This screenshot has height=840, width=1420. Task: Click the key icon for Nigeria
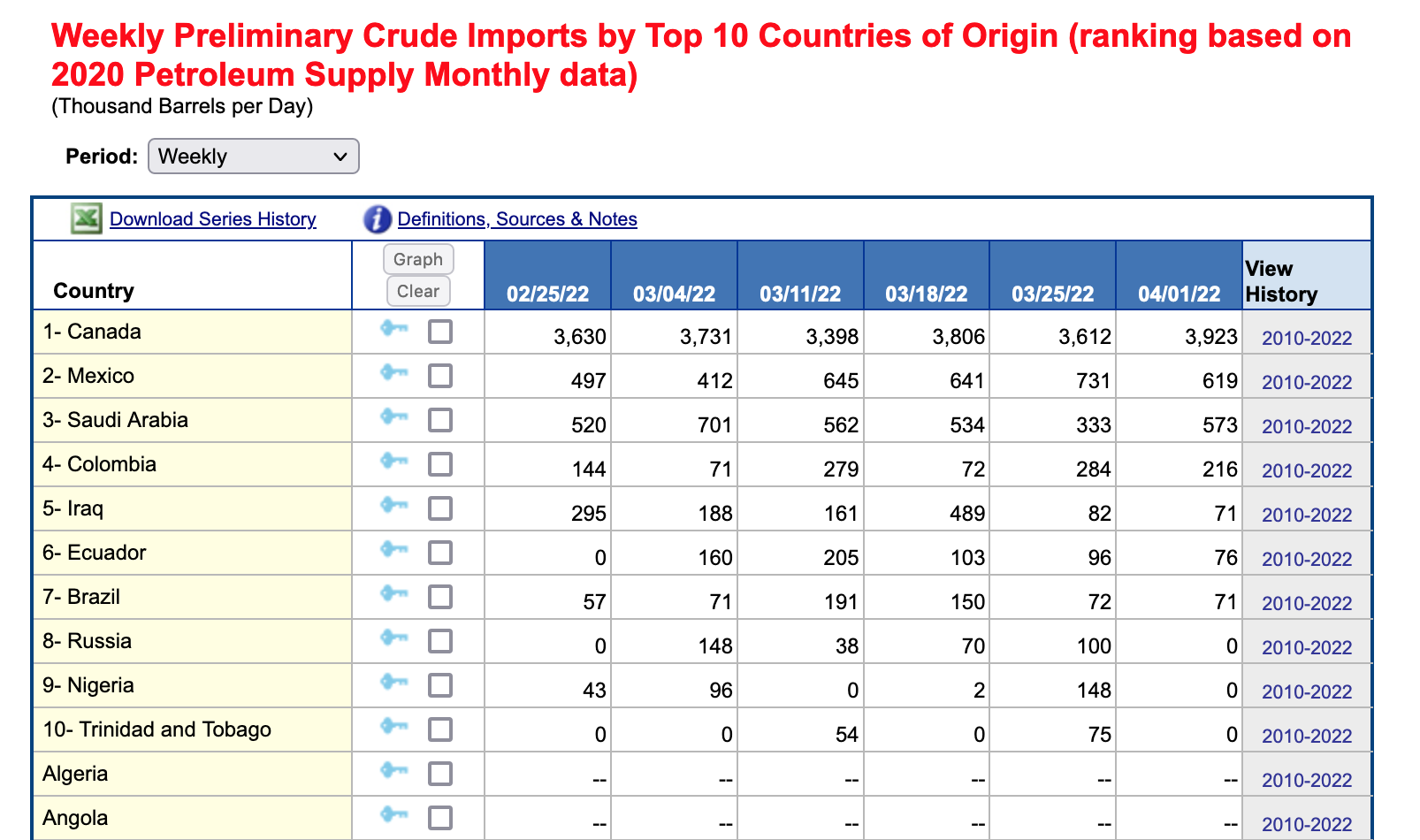tap(393, 683)
